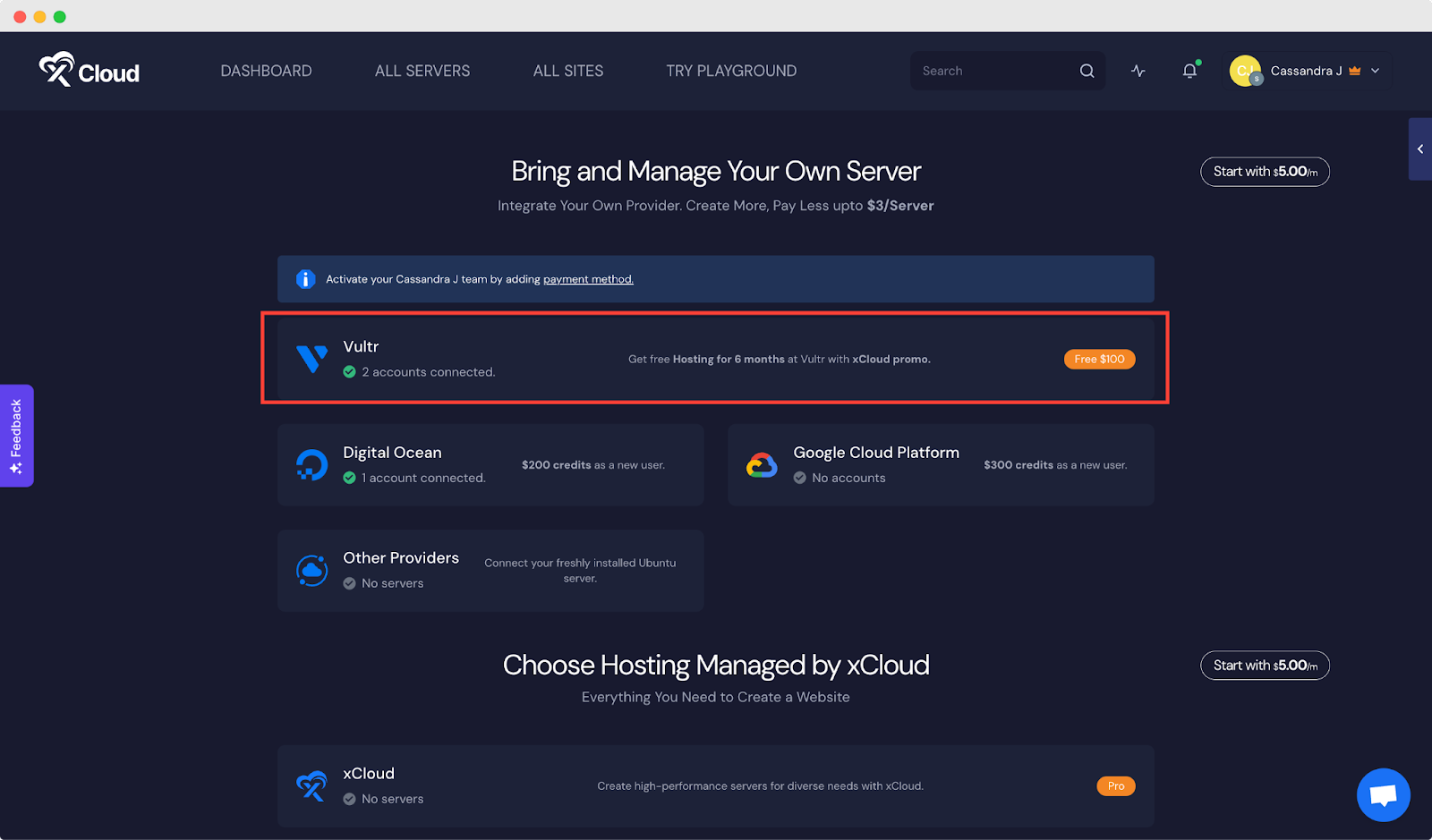Click the search magnifier icon
Viewport: 1432px width, 840px height.
[x=1087, y=71]
